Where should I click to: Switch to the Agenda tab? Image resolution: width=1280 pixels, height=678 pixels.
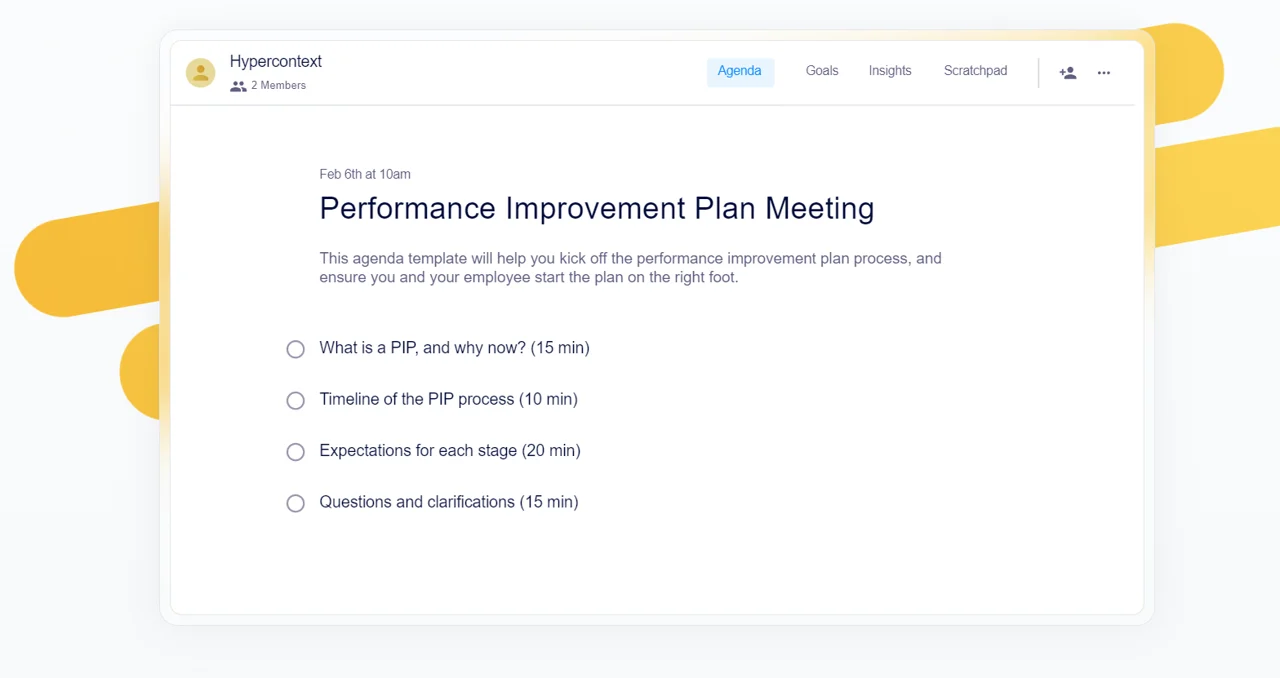coord(740,71)
